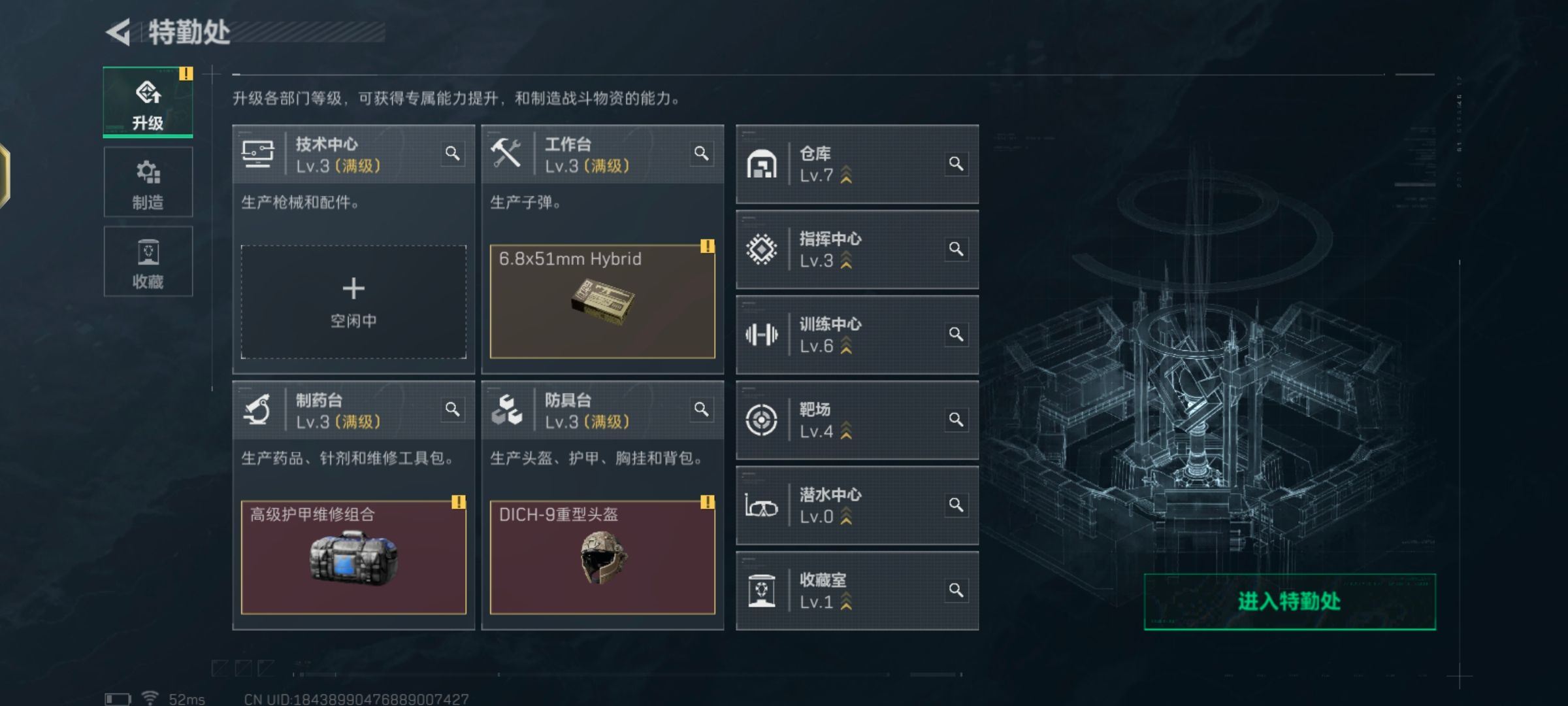
Task: Click the back arrow next to 特勤处
Action: 118,32
